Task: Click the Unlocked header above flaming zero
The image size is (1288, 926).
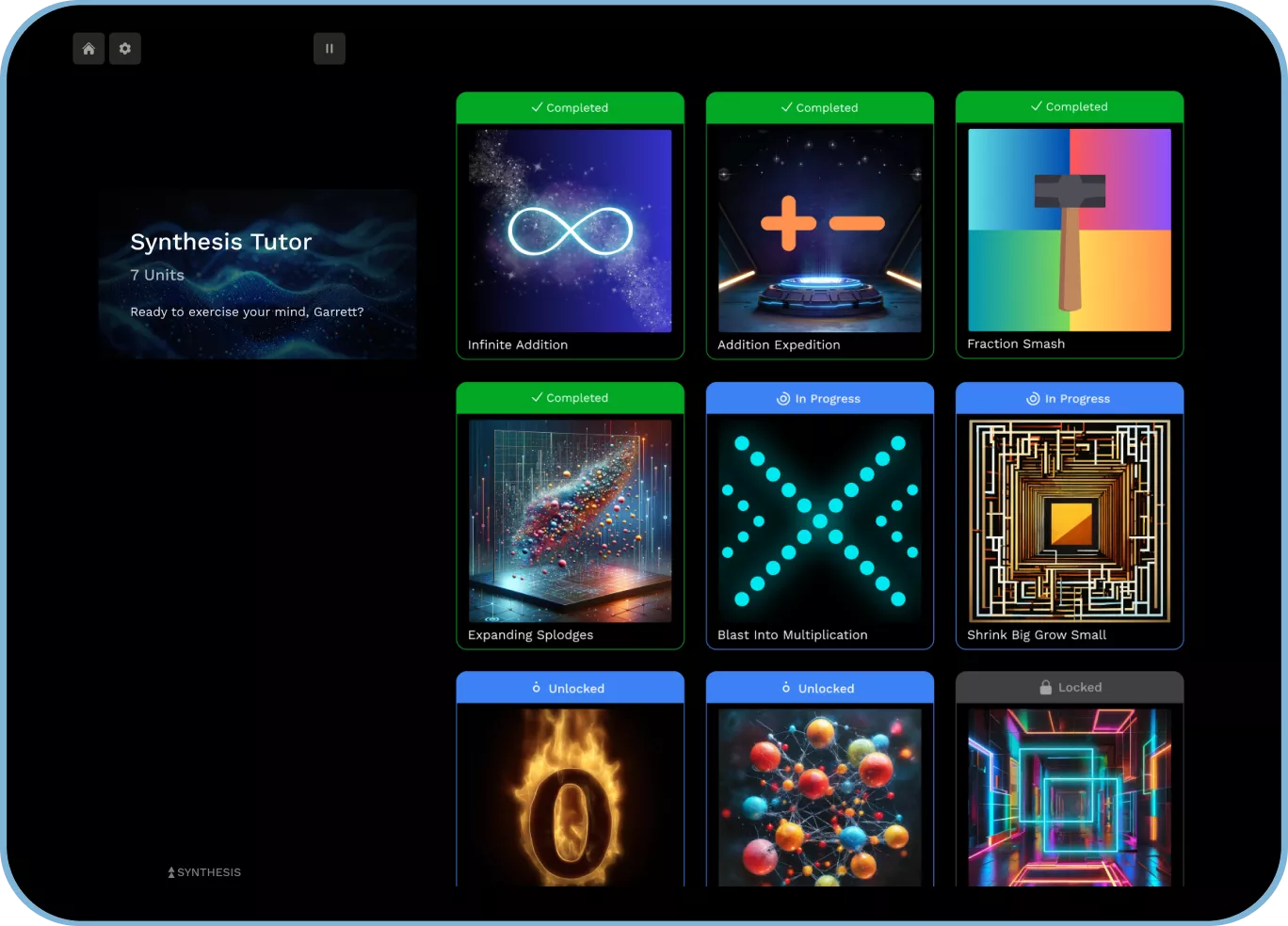Action: (571, 688)
